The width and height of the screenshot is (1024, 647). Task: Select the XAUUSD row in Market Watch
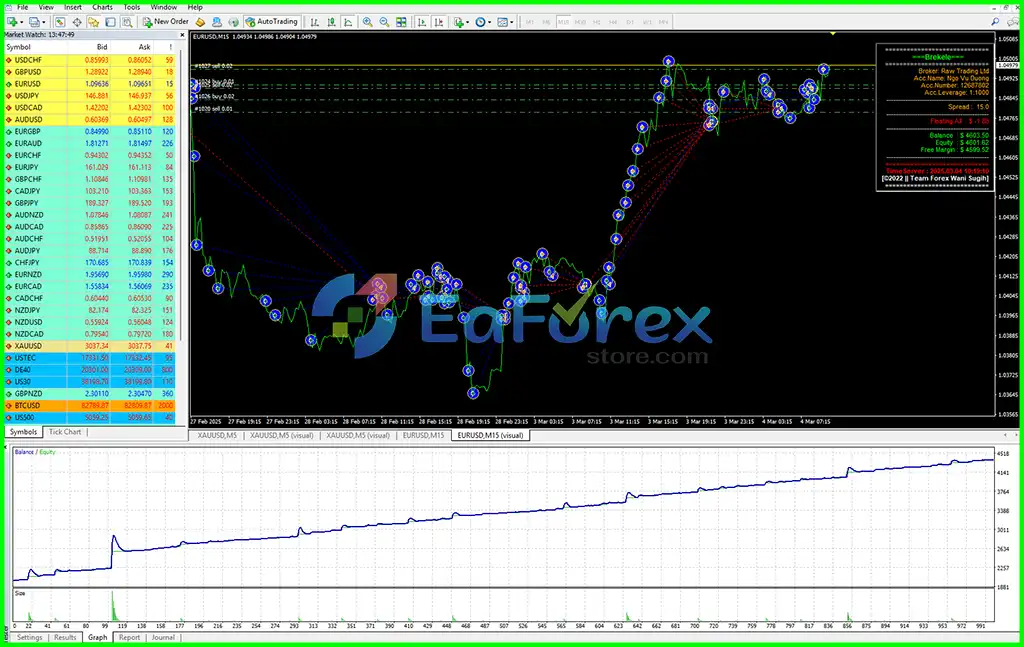pos(90,346)
